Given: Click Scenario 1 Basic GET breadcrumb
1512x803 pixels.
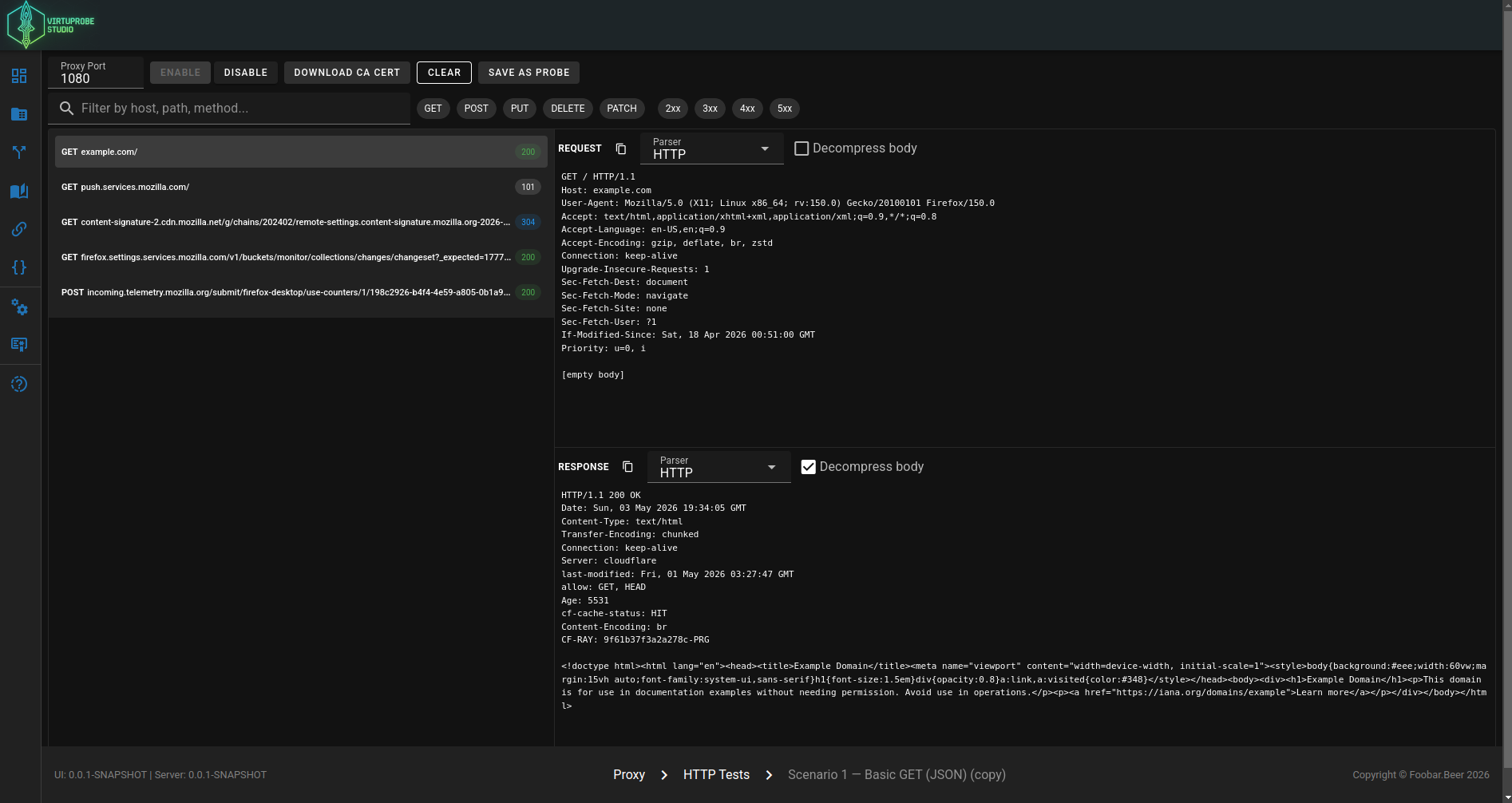Looking at the screenshot, I should pos(897,775).
